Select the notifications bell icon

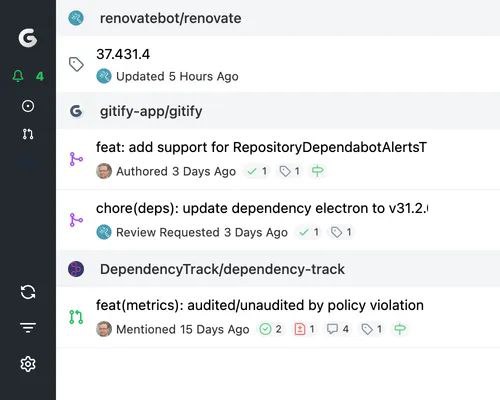pyautogui.click(x=18, y=76)
